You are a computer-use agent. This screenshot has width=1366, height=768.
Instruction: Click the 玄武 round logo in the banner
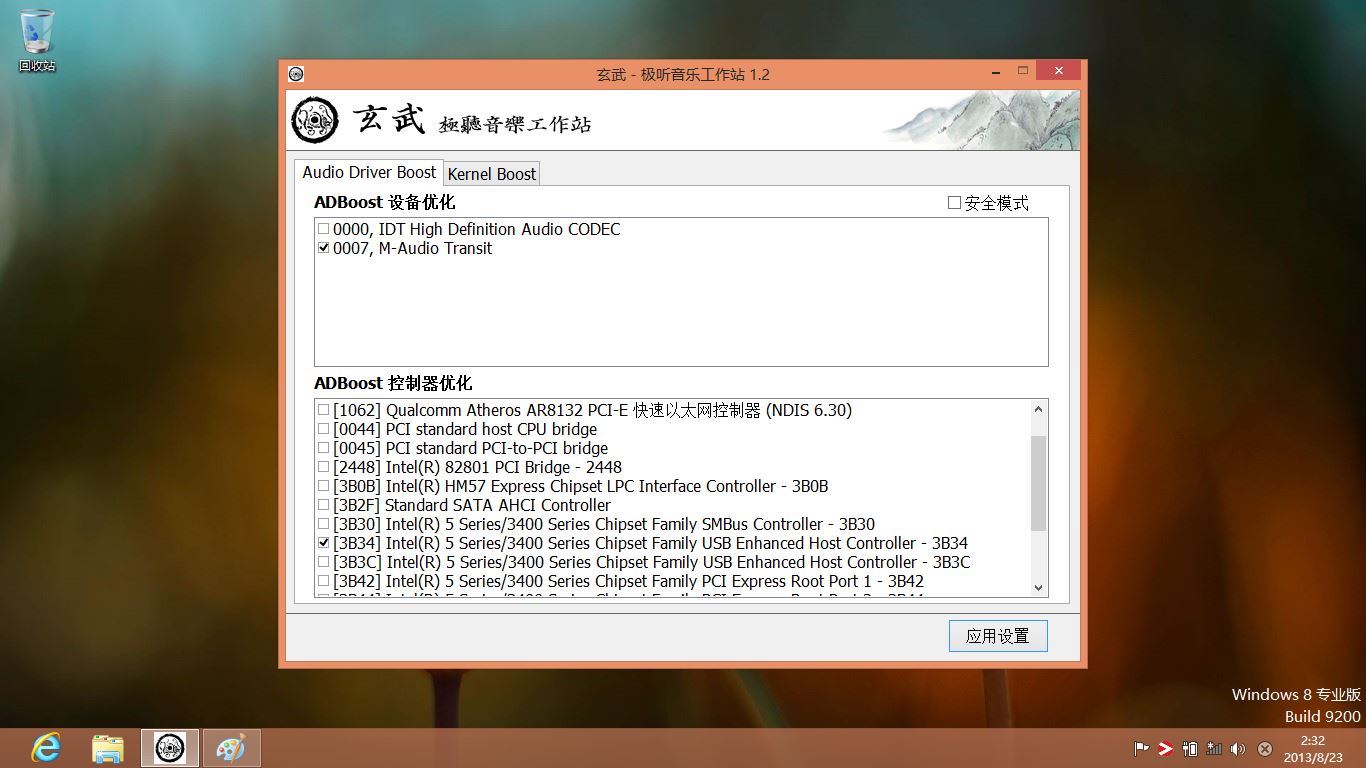pos(315,121)
